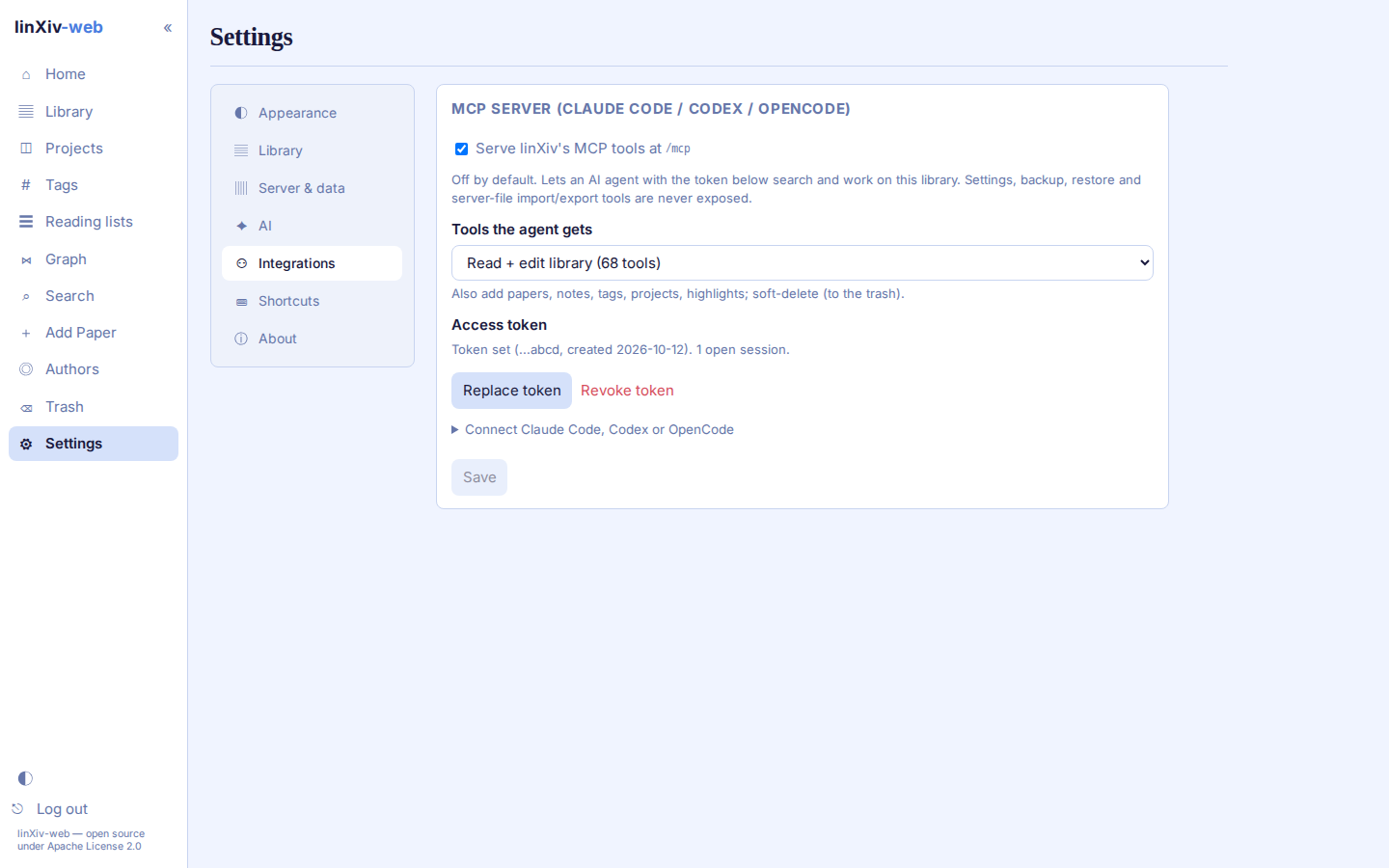The image size is (1389, 868).
Task: Open the Shortcuts settings tab
Action: tap(312, 301)
